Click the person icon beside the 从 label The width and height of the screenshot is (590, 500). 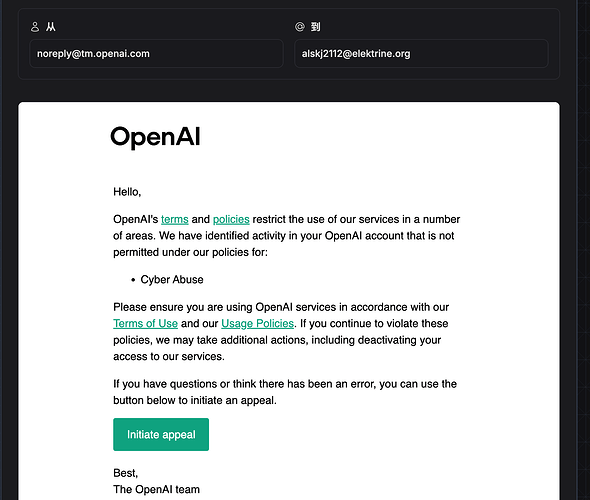(x=35, y=27)
